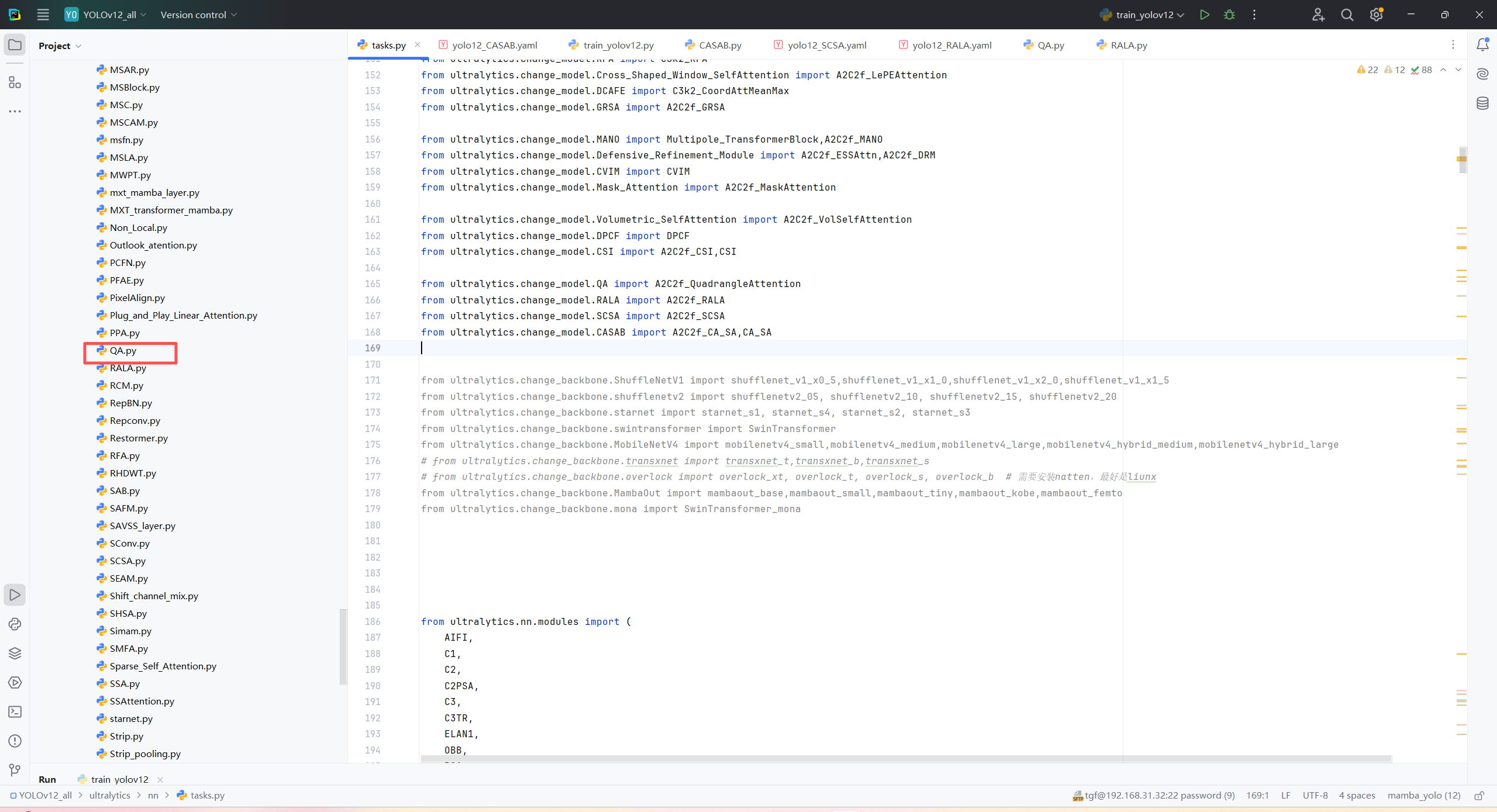This screenshot has height=812, width=1497.
Task: Run the train_yolov12 configuration
Action: (1204, 15)
